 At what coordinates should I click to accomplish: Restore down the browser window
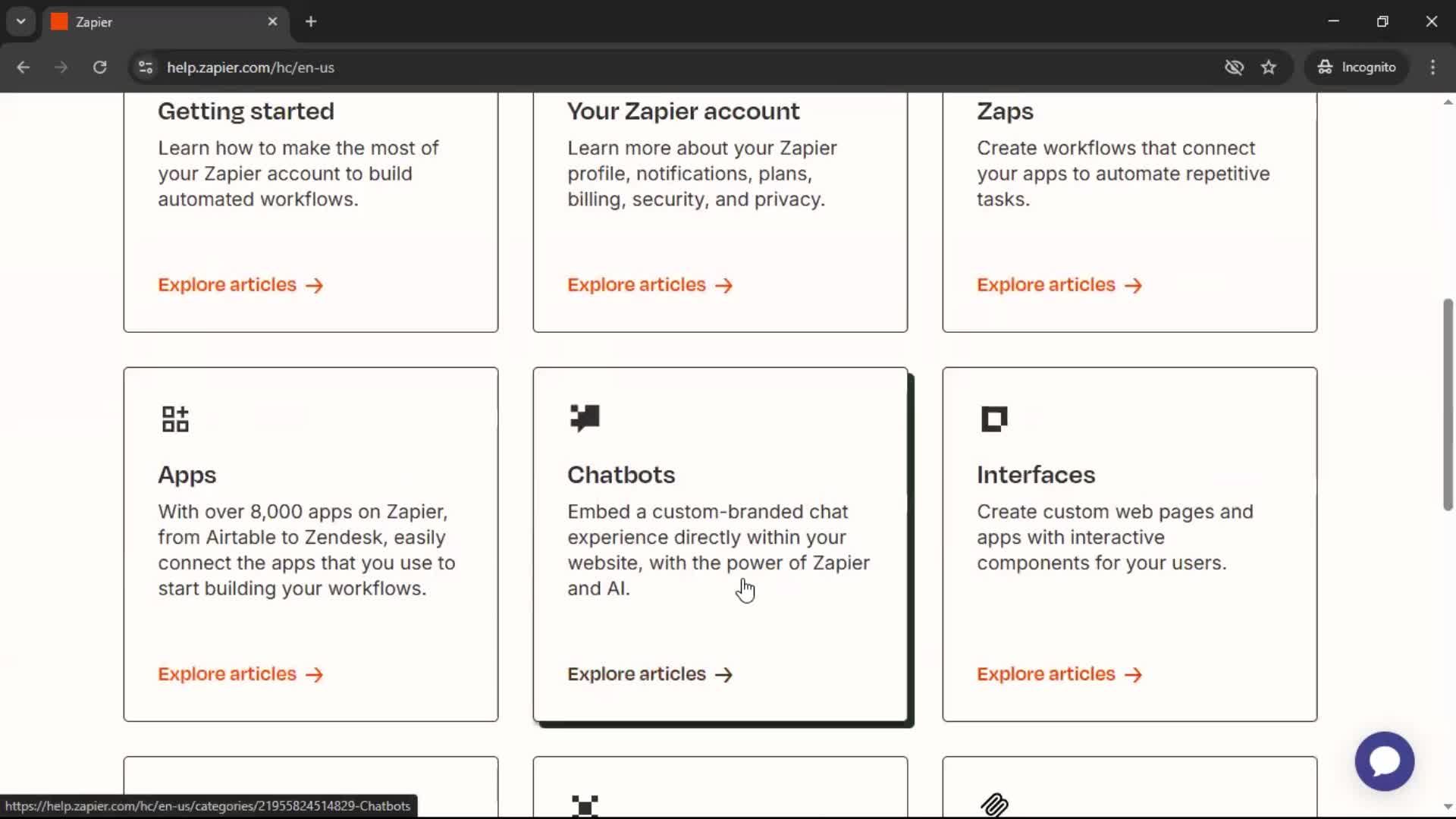click(x=1382, y=21)
